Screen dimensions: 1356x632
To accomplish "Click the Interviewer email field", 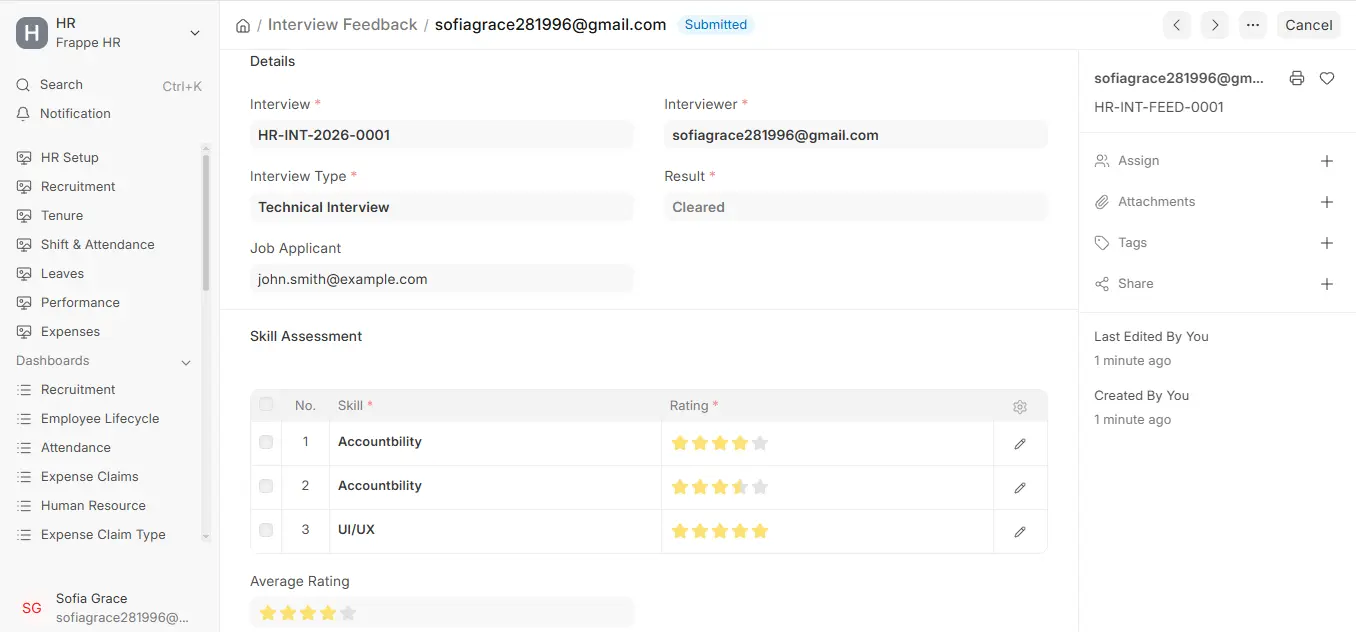I will pos(856,135).
